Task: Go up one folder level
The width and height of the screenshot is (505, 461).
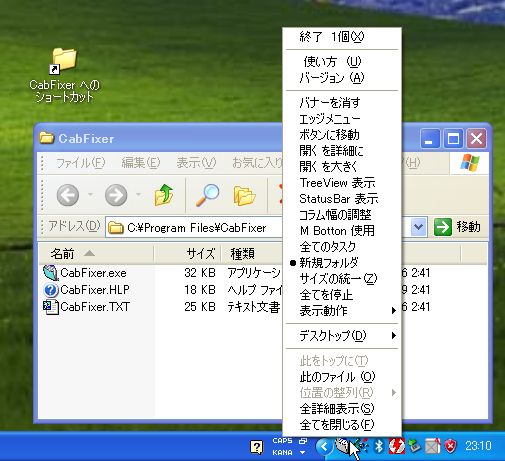Action: [164, 195]
